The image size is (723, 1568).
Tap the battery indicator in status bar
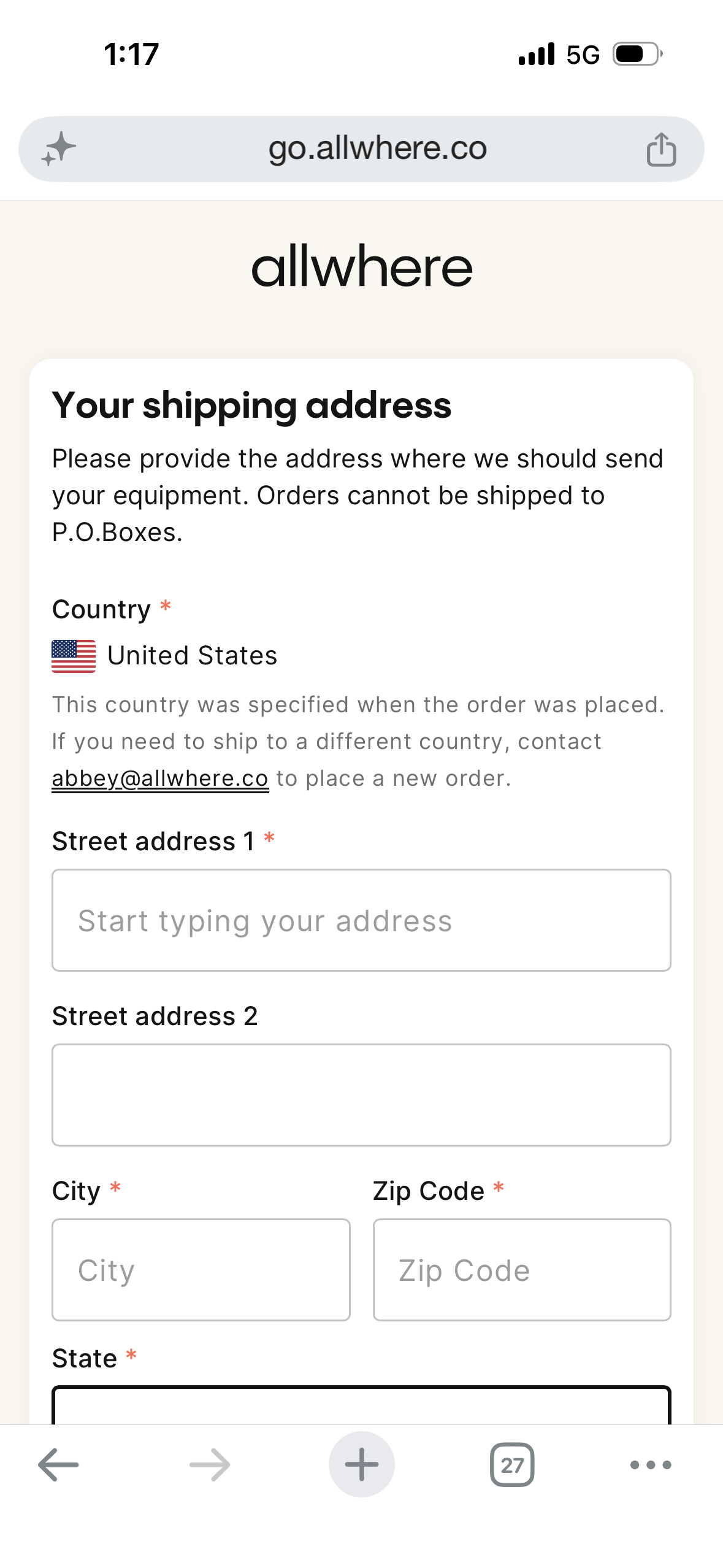[638, 54]
